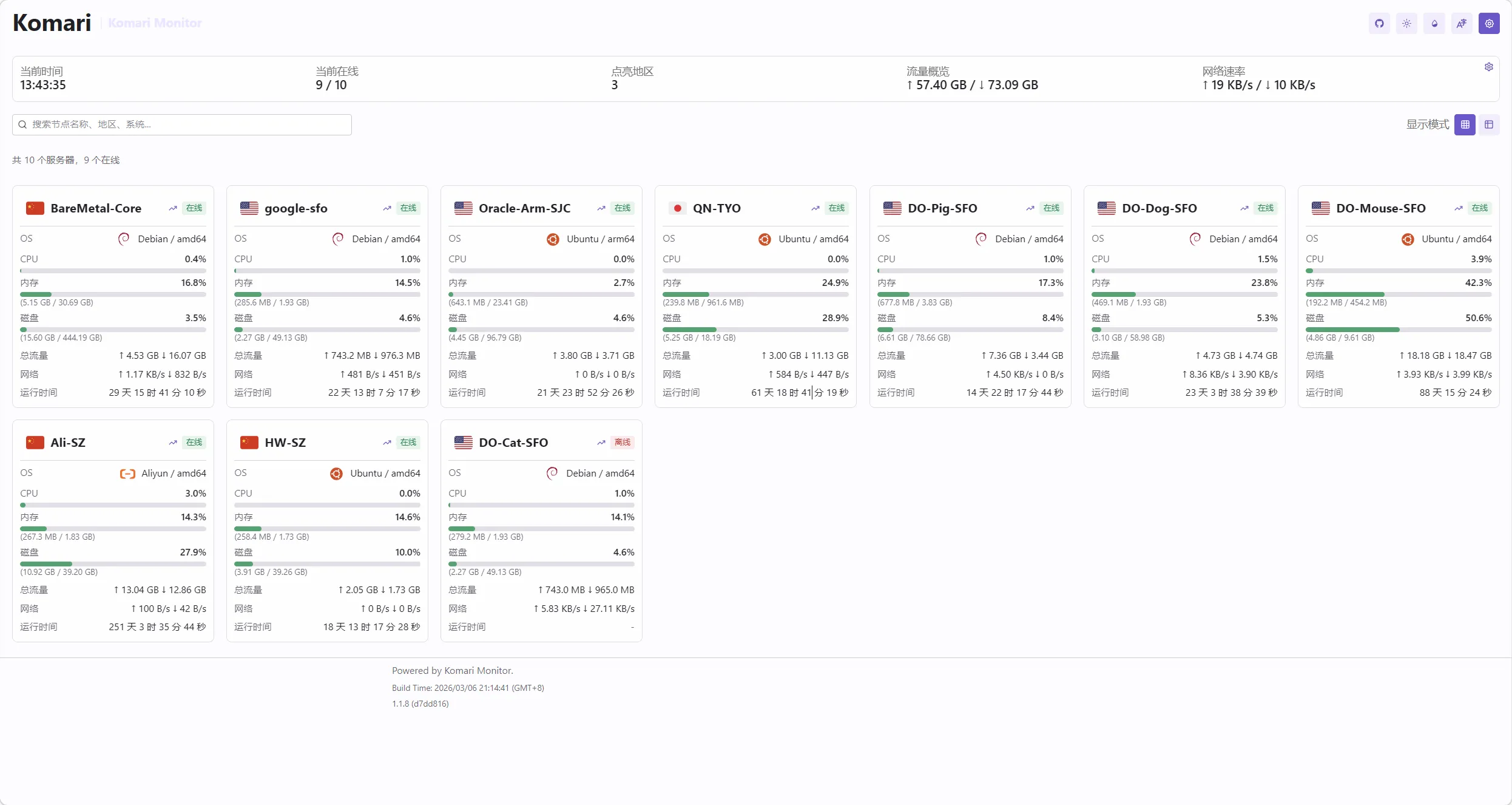
Task: Click the Komari logo title
Action: tap(52, 23)
